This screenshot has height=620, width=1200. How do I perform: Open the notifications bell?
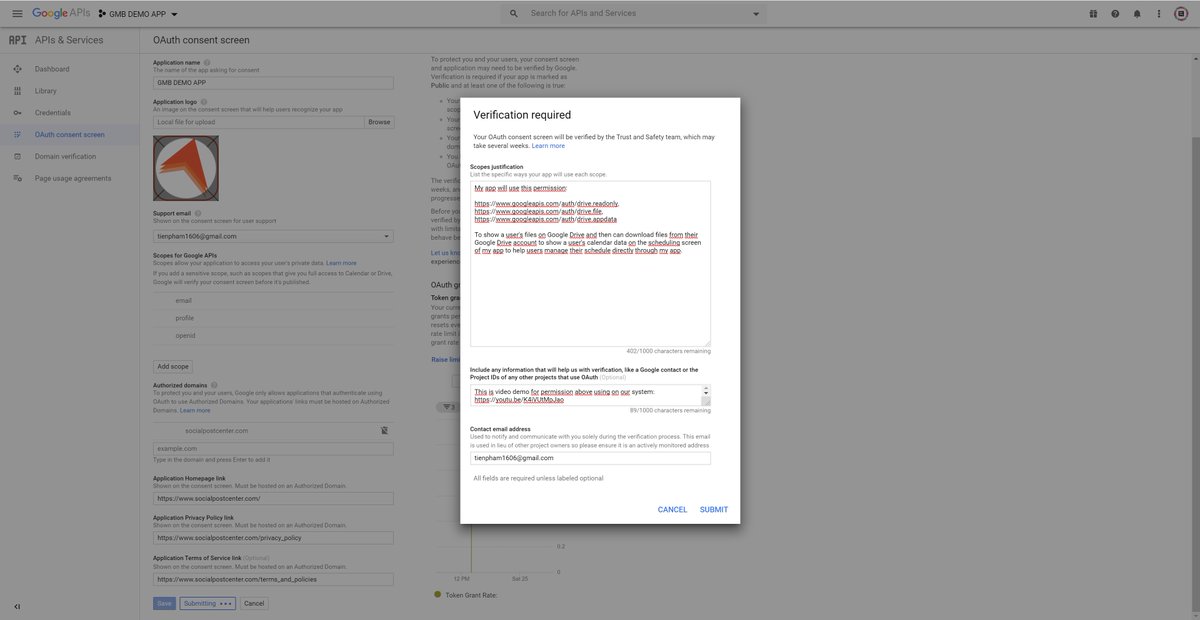click(x=1137, y=14)
